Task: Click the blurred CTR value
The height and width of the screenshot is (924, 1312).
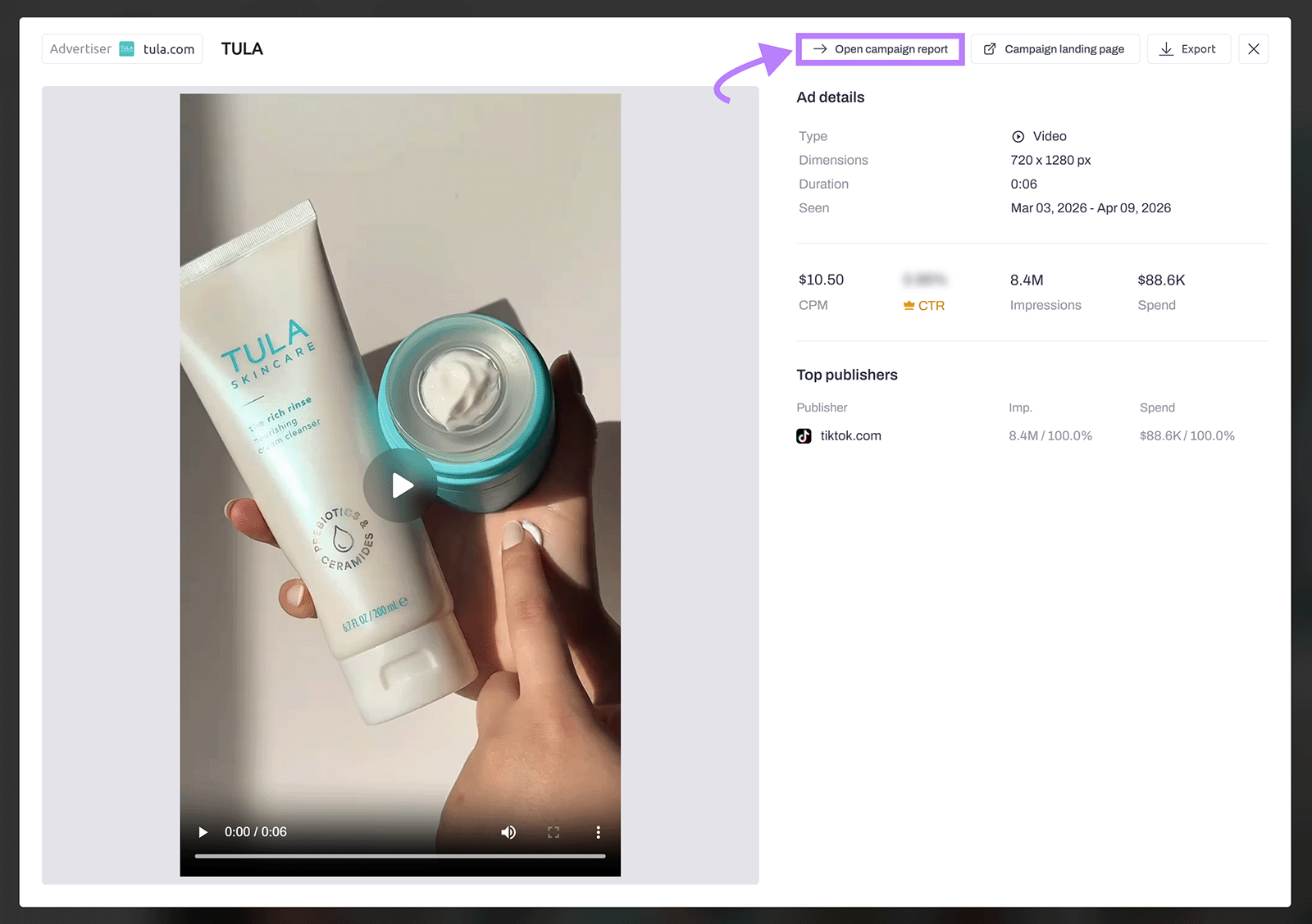Action: pos(924,280)
